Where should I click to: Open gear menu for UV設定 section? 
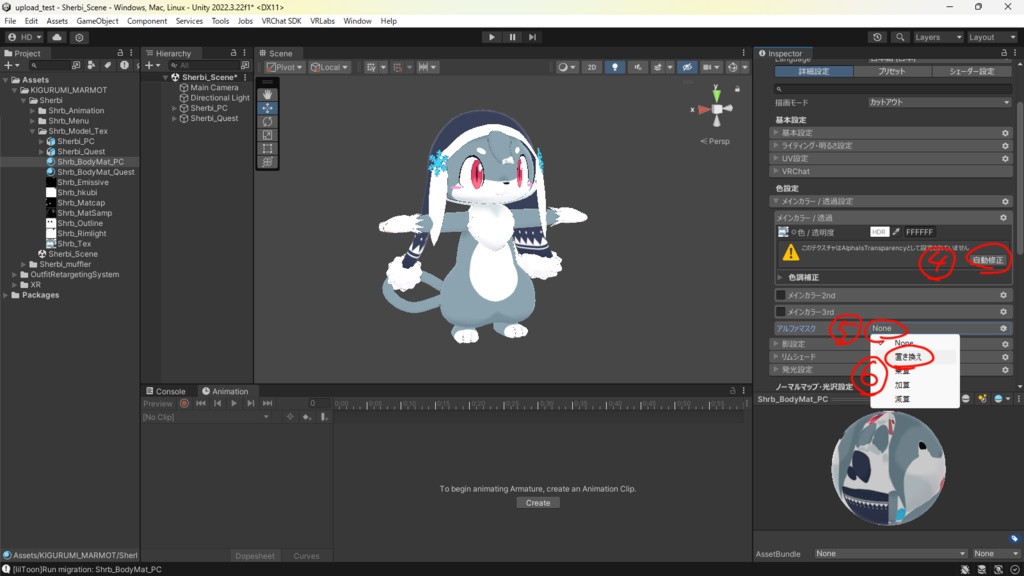[1005, 158]
